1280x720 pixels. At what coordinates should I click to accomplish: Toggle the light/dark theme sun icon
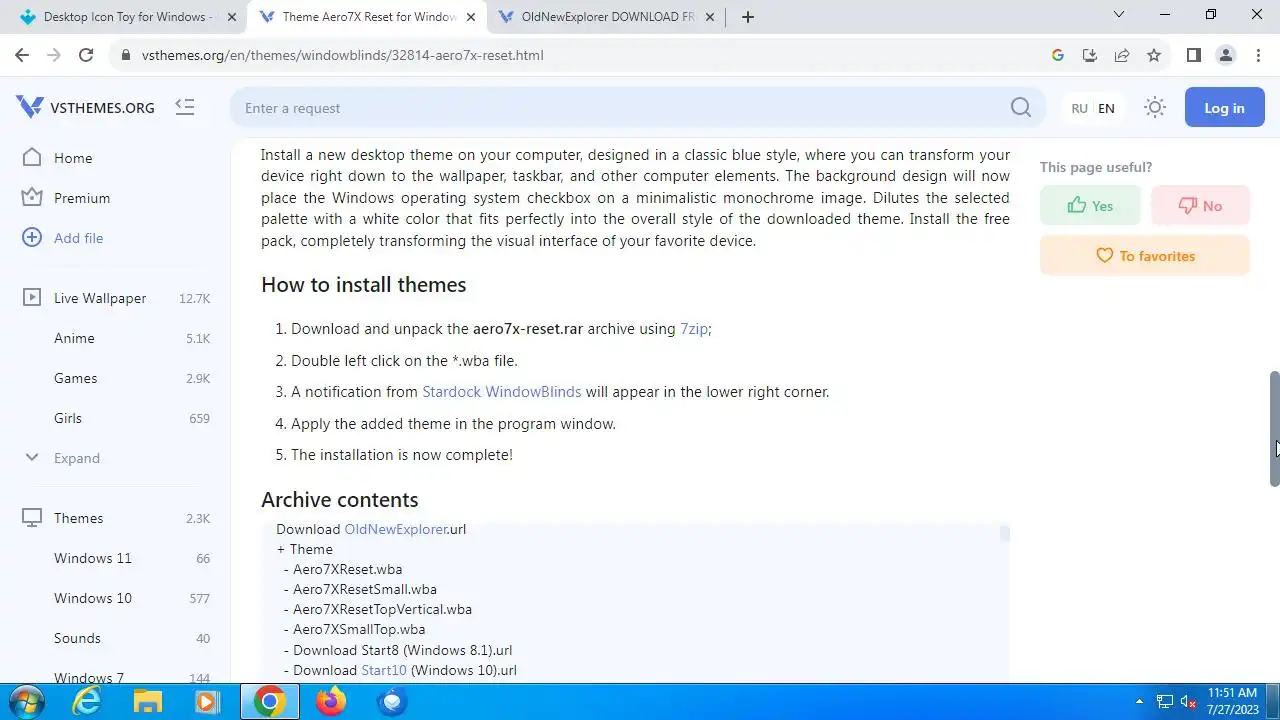1155,107
